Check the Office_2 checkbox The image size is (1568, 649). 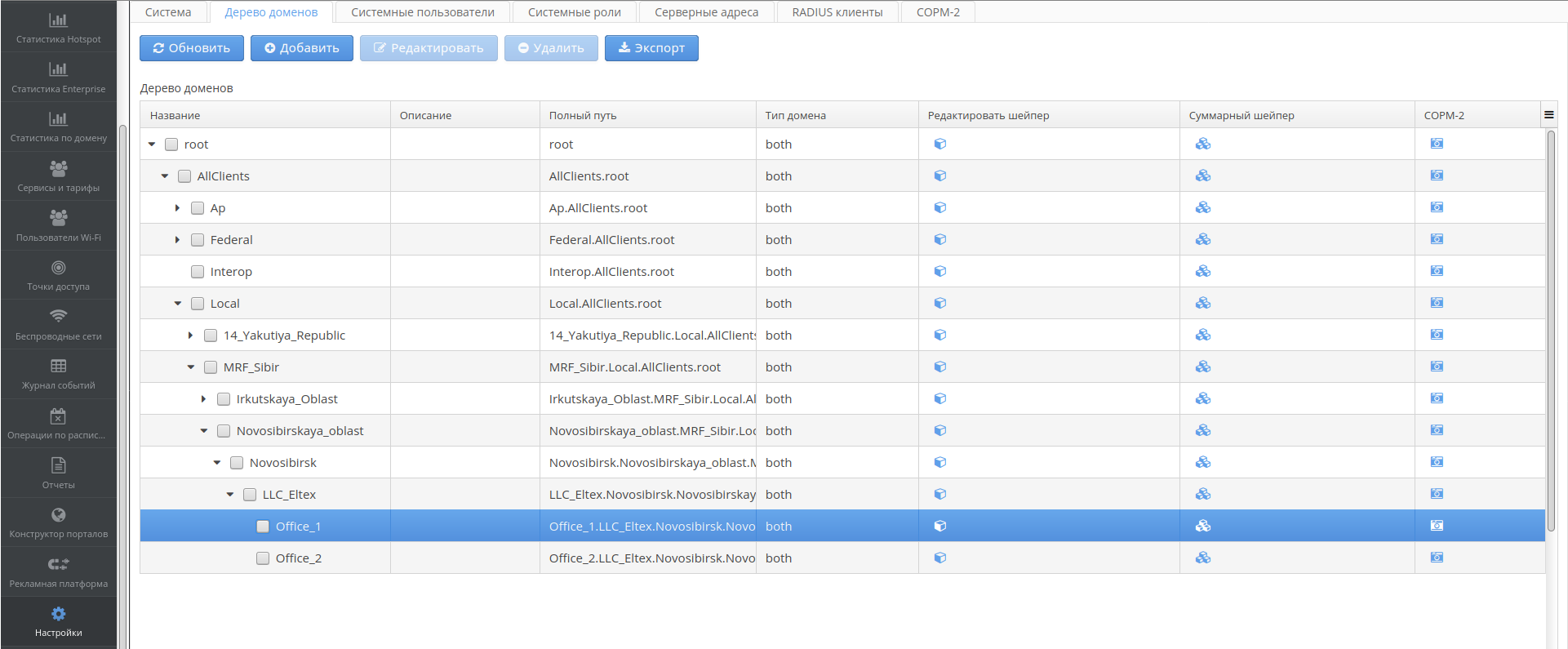coord(263,558)
